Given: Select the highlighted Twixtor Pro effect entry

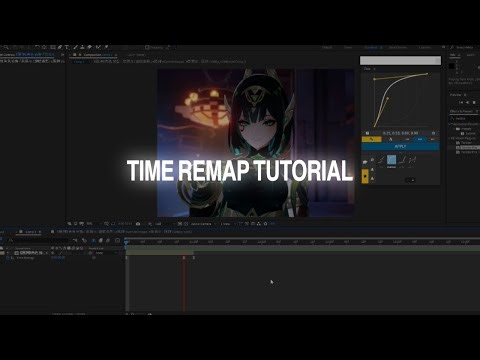Looking at the screenshot, I should click(469, 147).
